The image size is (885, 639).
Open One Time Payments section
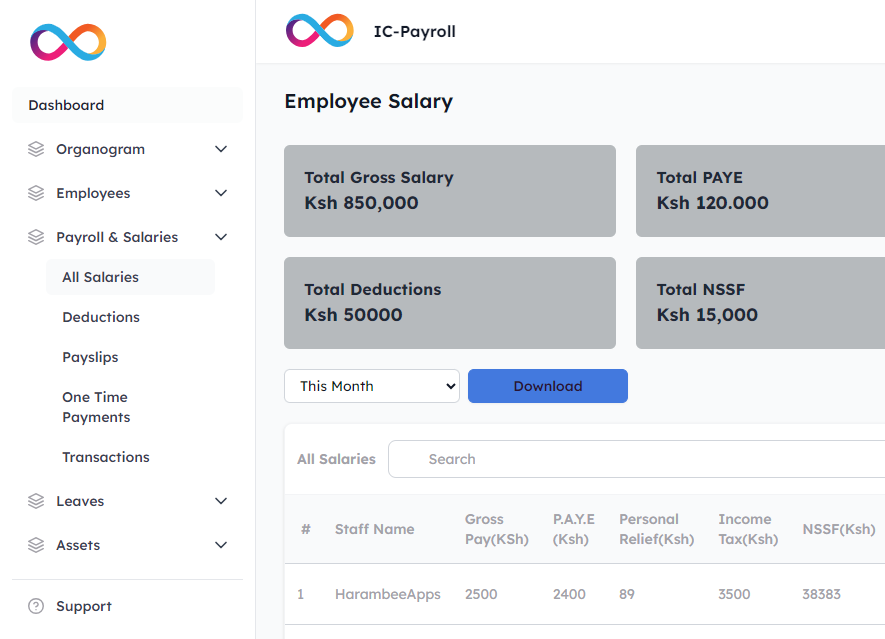[x=96, y=407]
